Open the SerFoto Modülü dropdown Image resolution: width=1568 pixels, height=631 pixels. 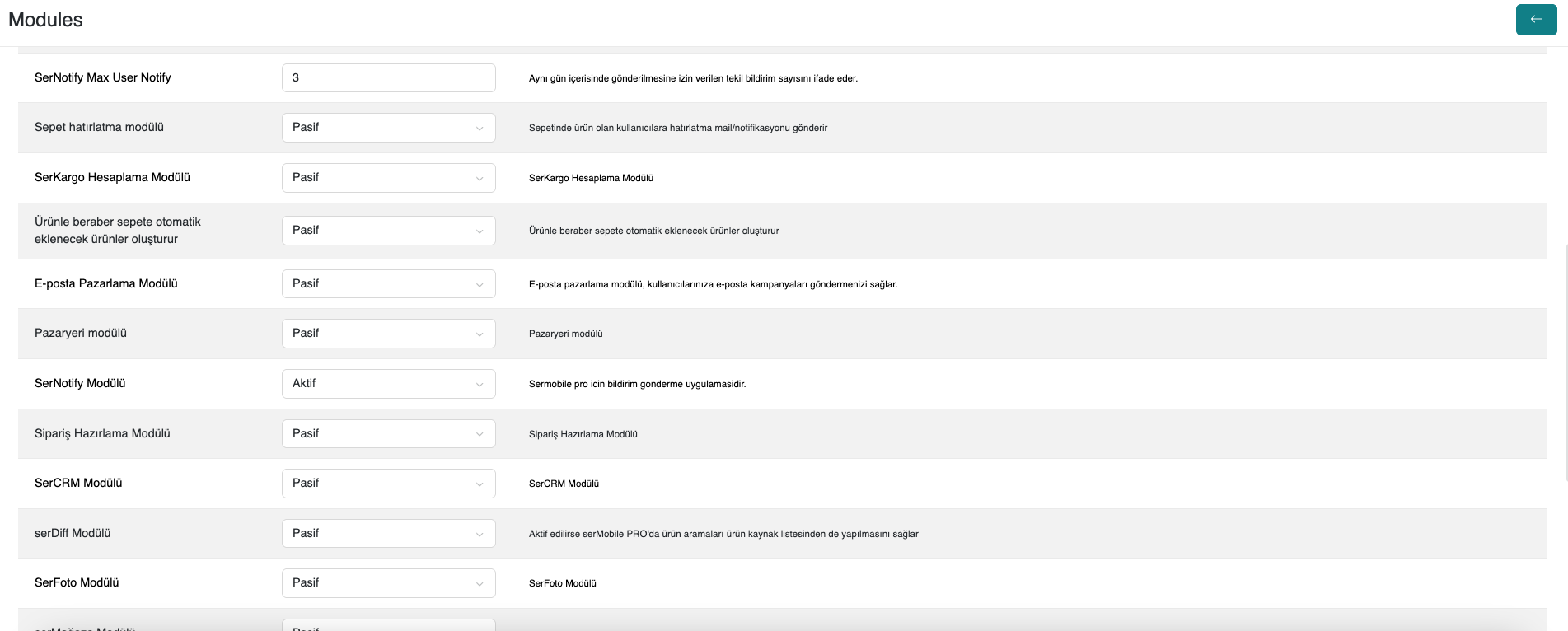(388, 583)
